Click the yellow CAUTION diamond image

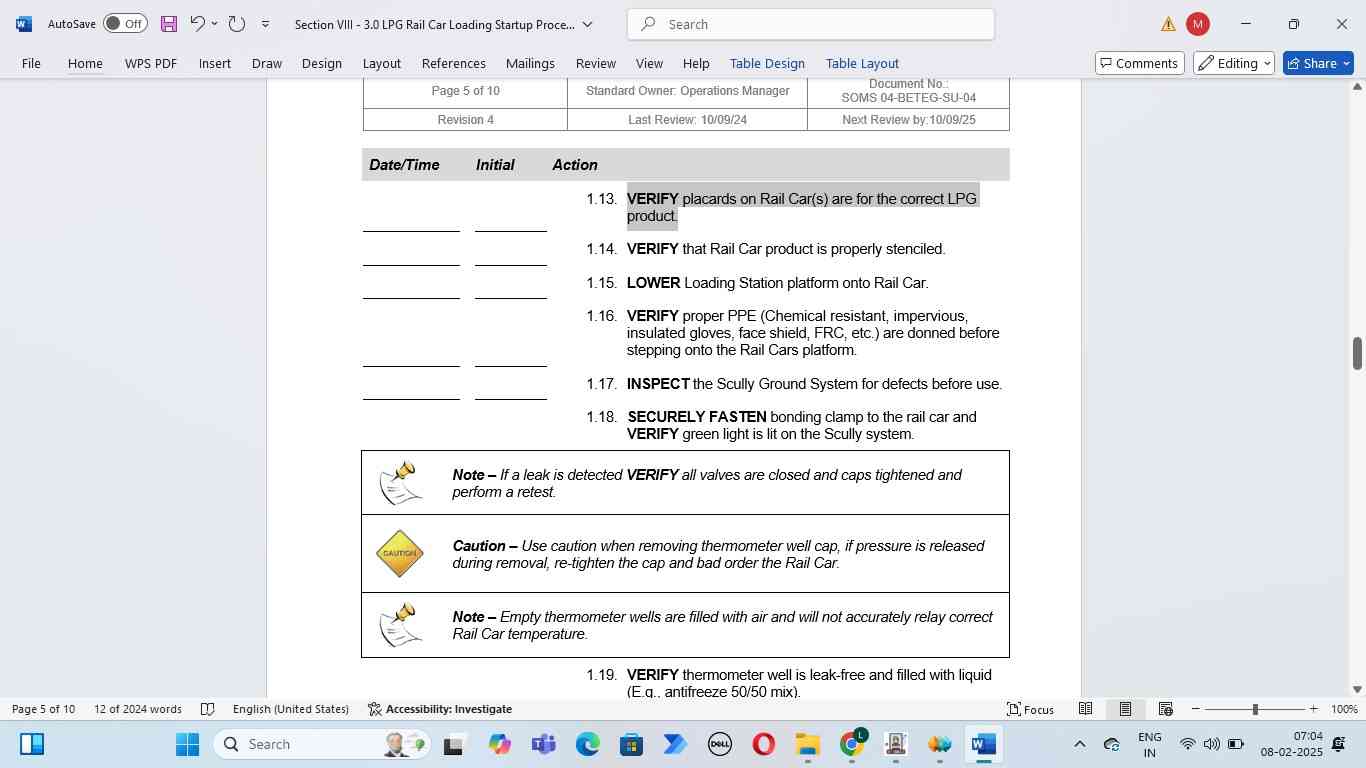(399, 554)
